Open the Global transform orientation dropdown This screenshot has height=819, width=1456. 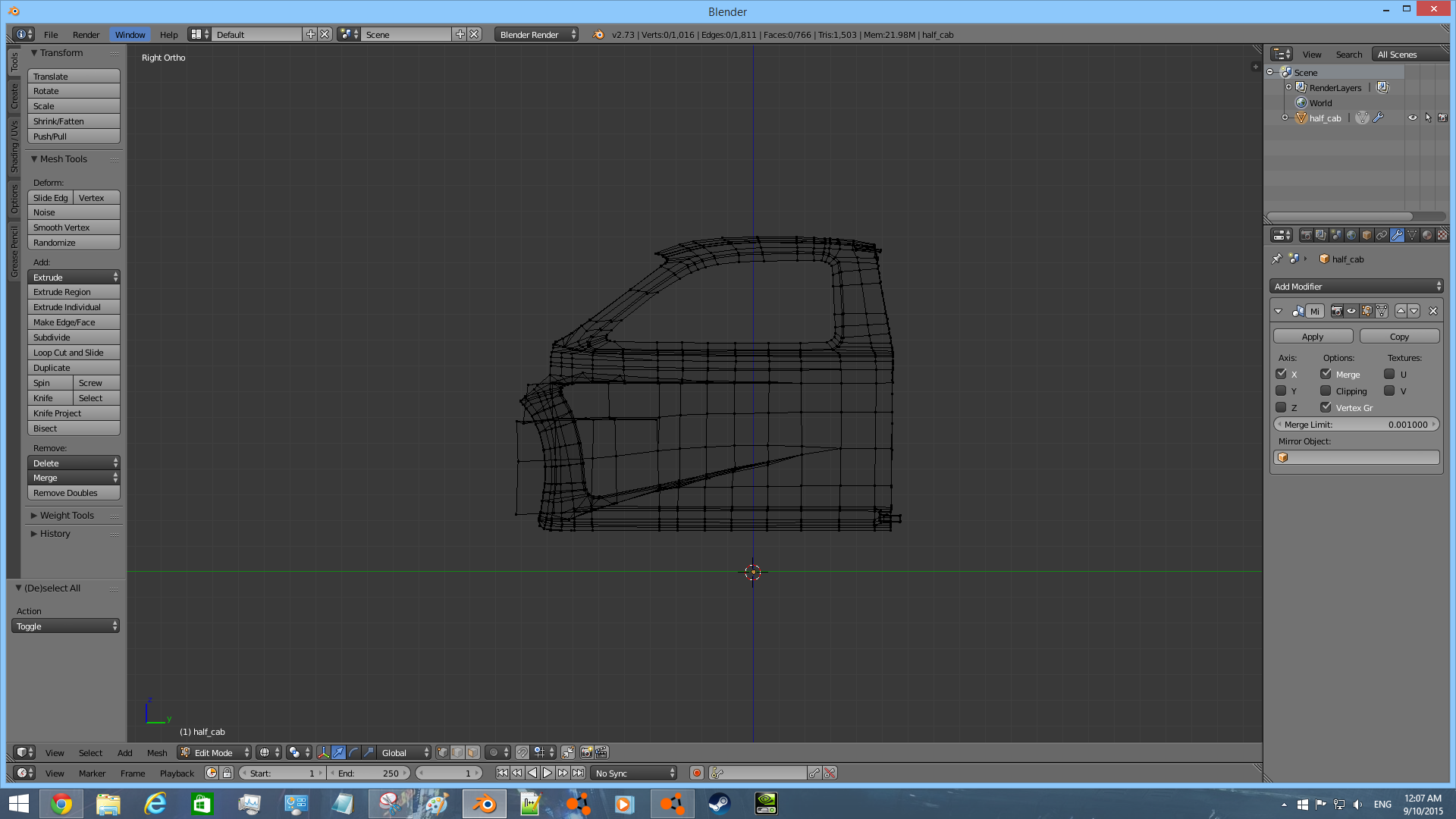coord(404,752)
